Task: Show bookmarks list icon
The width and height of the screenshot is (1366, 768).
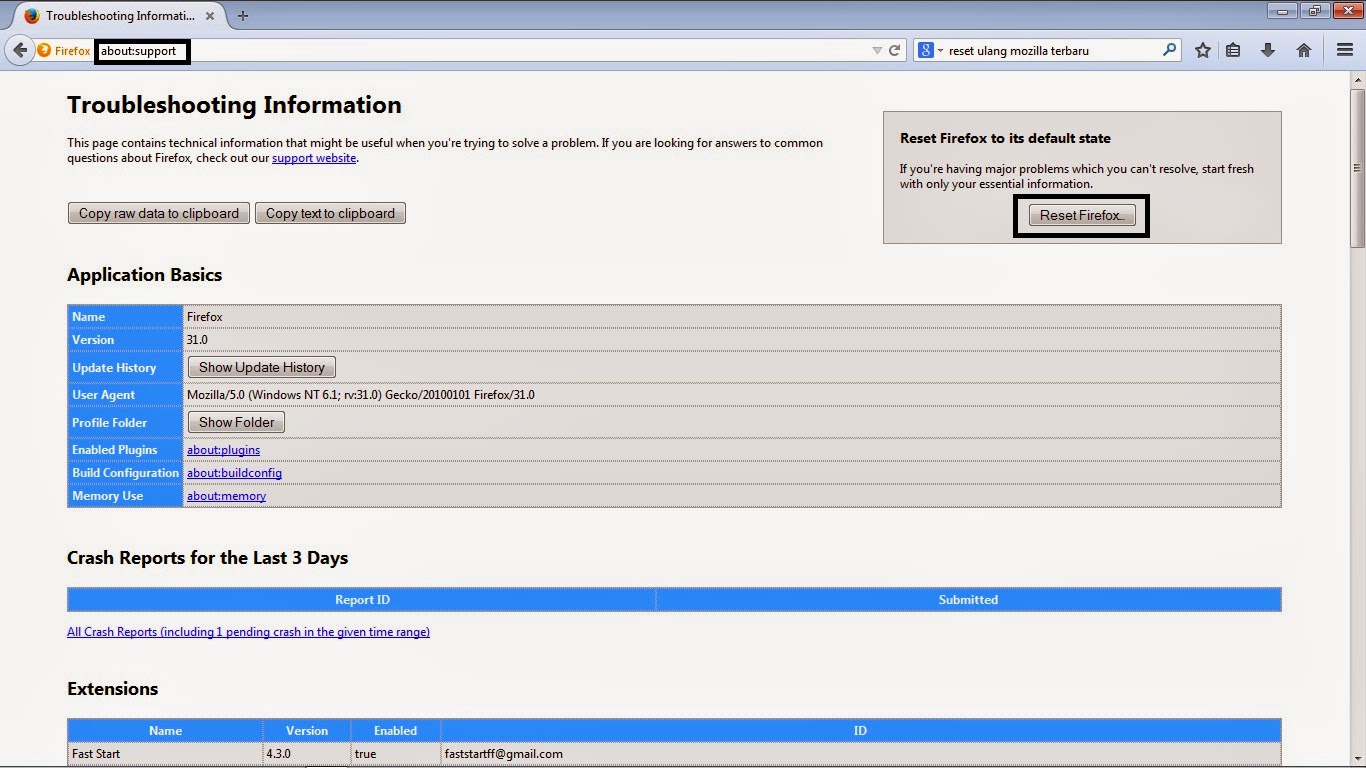Action: 1233,50
